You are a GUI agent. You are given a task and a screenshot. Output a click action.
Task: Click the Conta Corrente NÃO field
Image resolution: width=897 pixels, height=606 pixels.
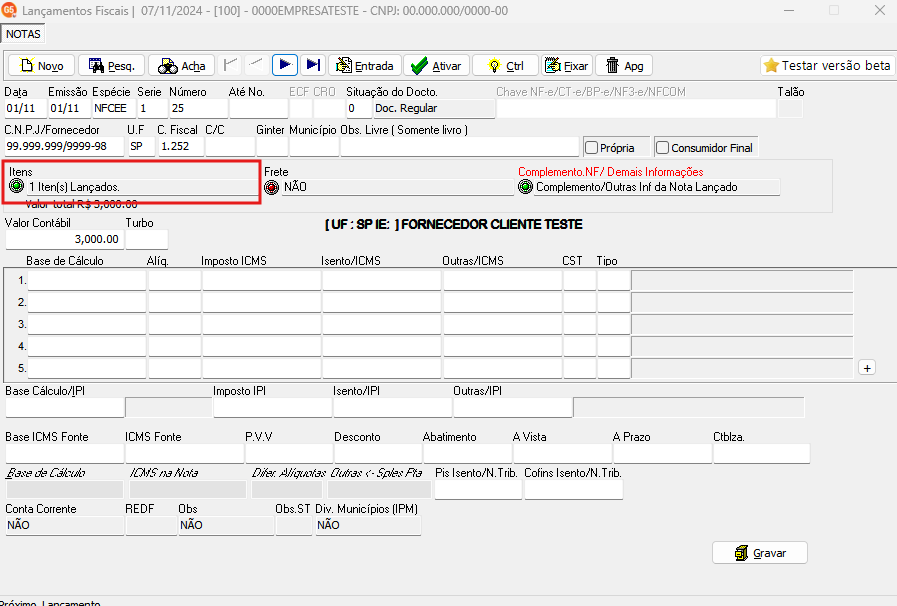tap(65, 525)
